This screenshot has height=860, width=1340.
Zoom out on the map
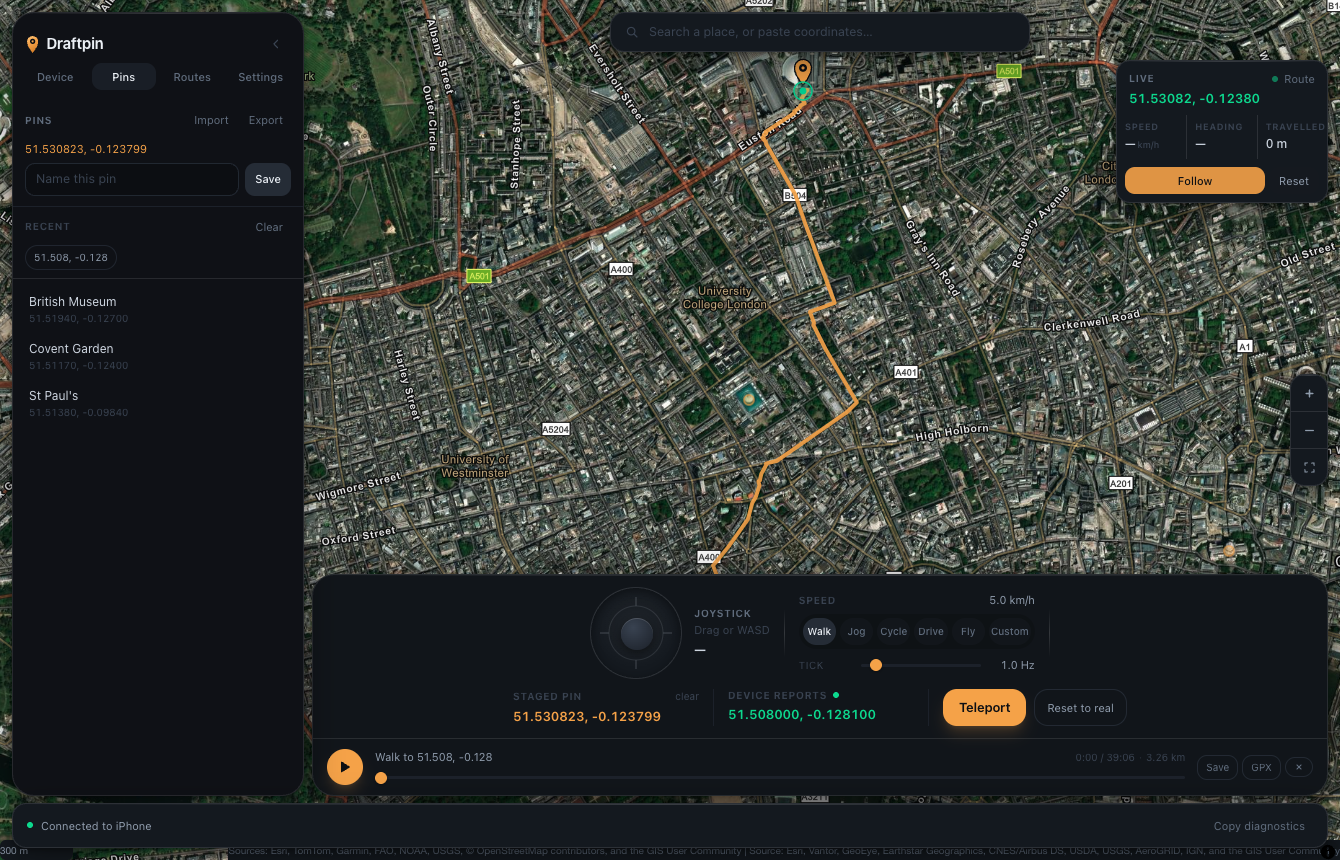1309,431
